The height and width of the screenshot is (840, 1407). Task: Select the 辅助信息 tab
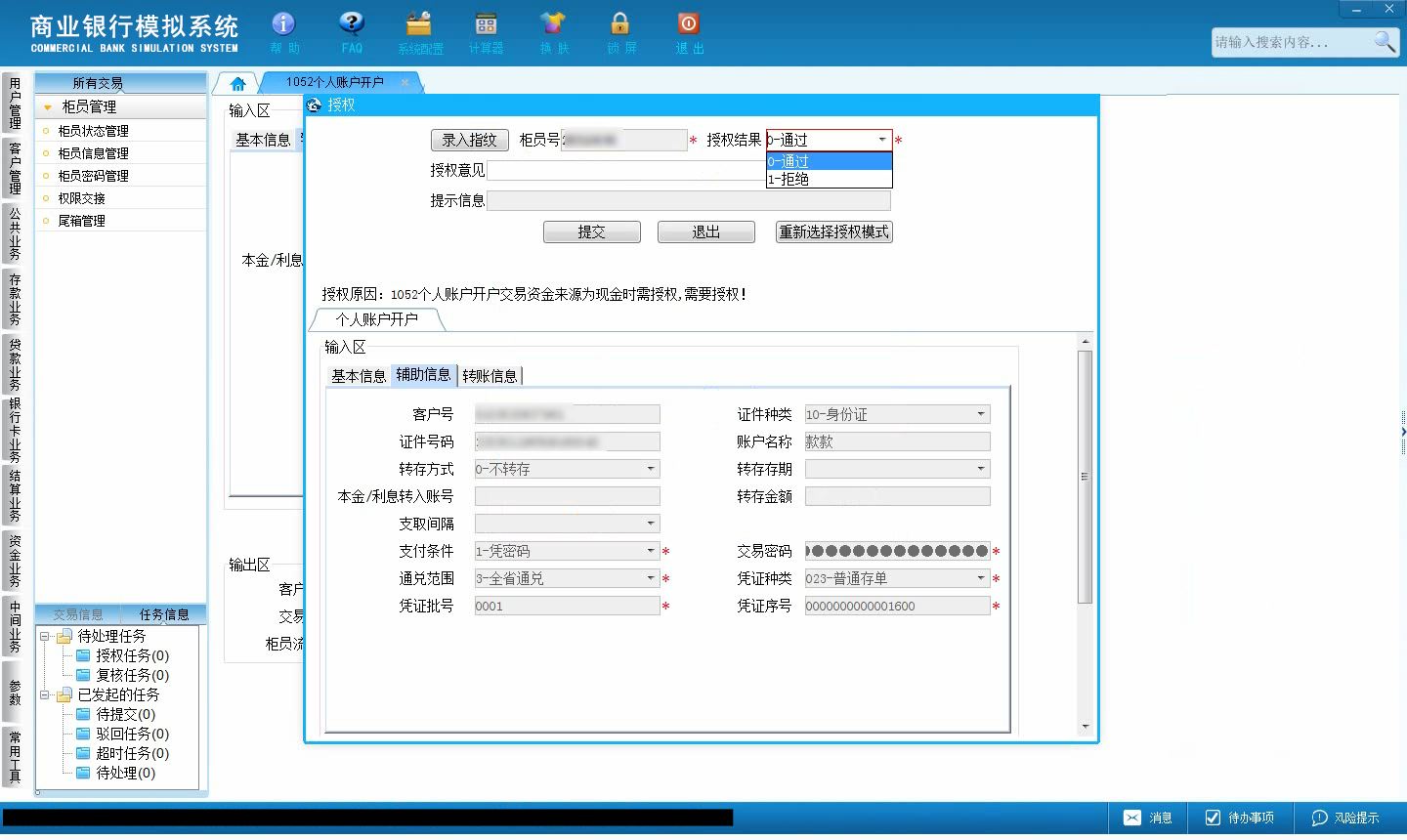coord(423,375)
